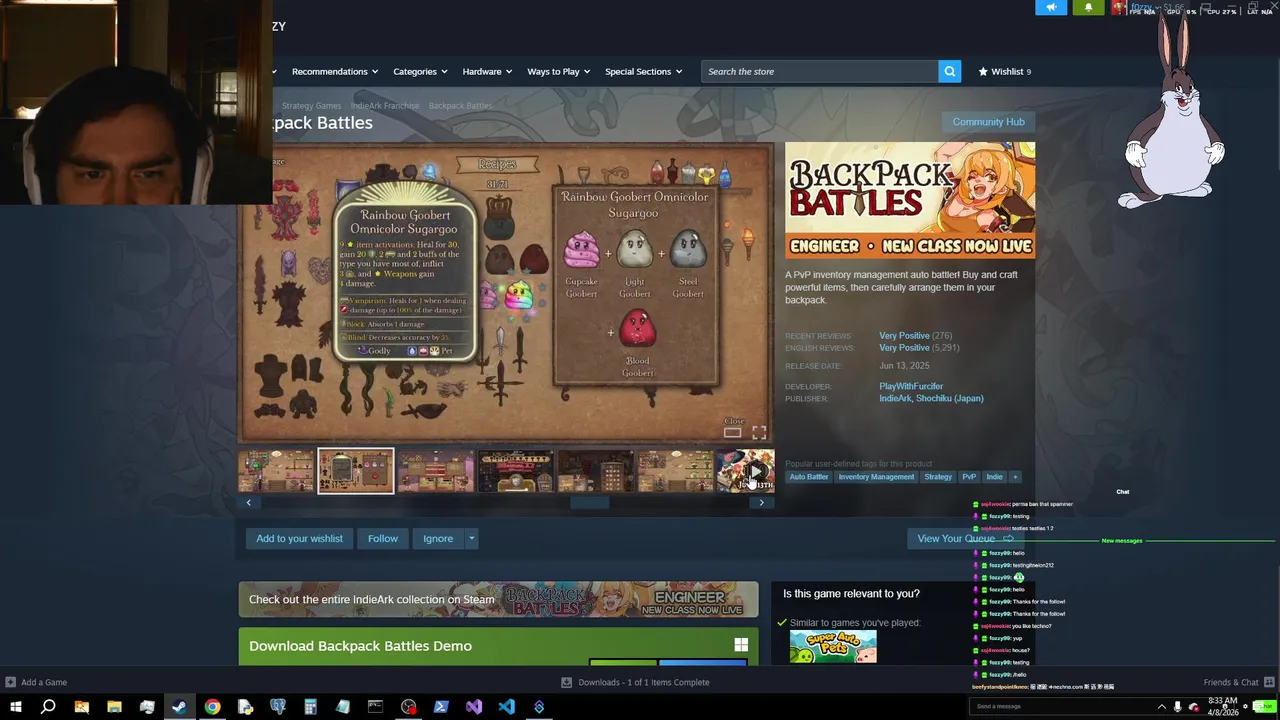The image size is (1280, 720).
Task: Expand the Ways to Play menu
Action: [x=558, y=71]
